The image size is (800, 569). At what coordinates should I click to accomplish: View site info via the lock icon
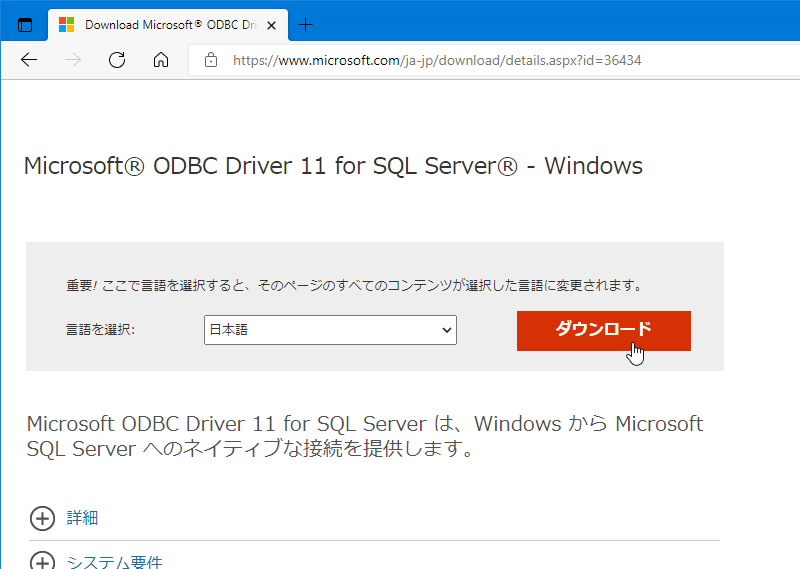[210, 60]
